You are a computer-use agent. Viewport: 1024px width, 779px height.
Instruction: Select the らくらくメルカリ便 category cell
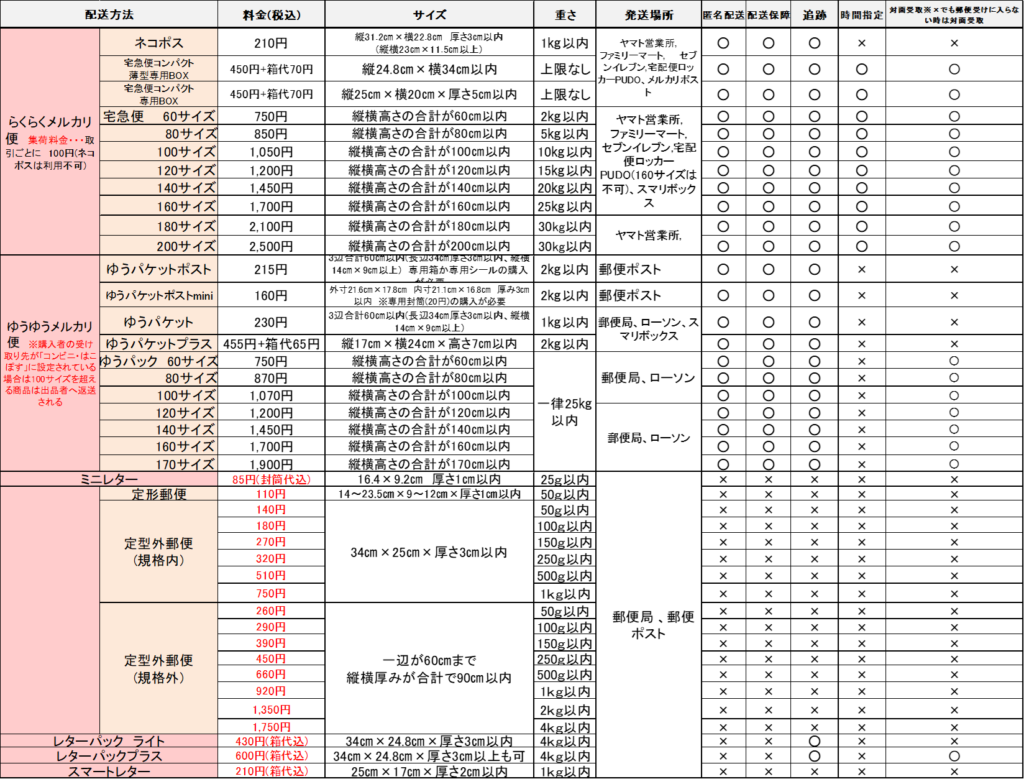point(50,141)
